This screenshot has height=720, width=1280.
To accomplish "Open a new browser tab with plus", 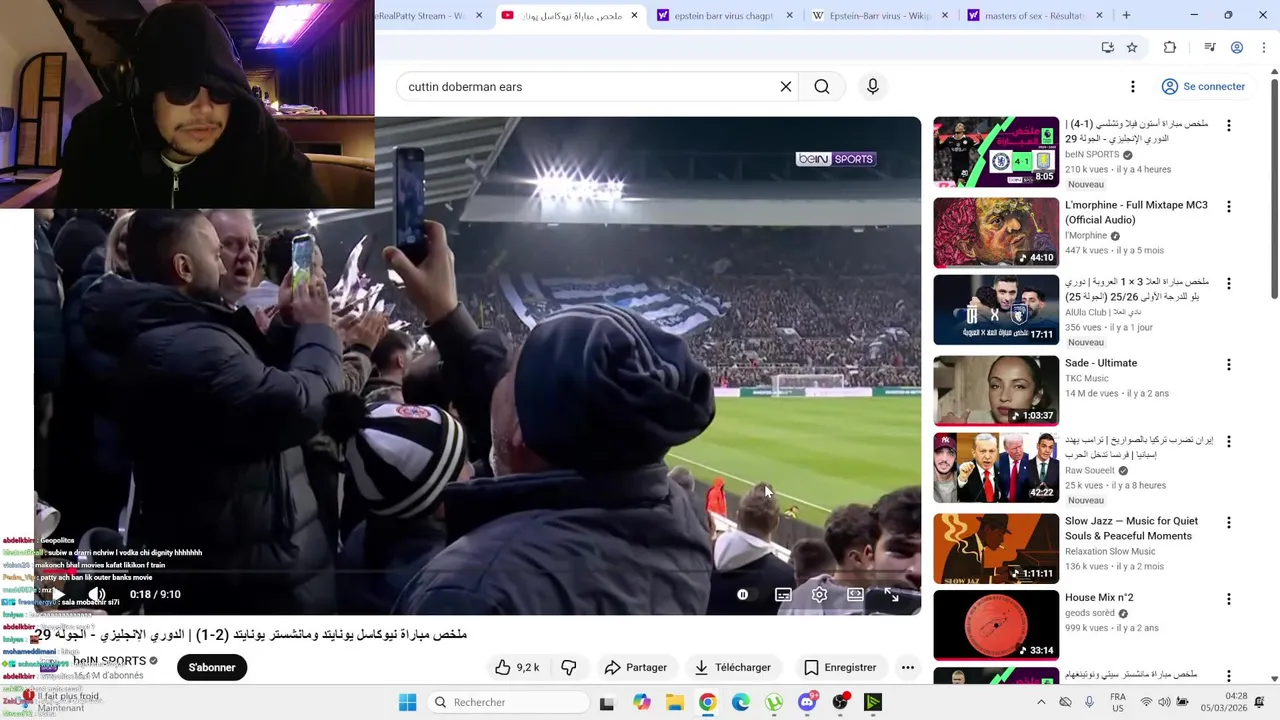I will pyautogui.click(x=1126, y=16).
